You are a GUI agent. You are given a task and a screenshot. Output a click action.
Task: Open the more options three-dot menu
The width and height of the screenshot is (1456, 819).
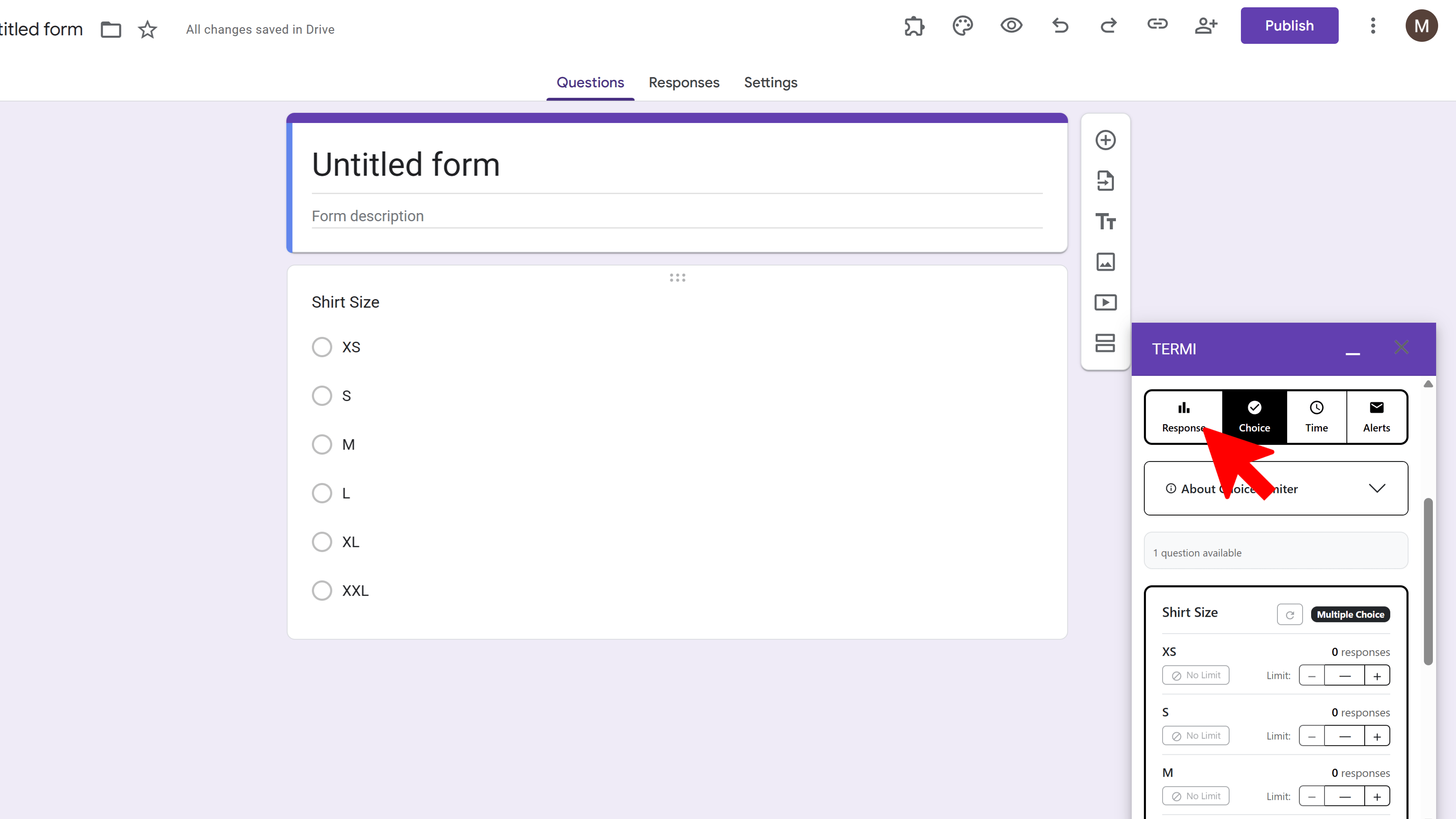click(x=1373, y=26)
